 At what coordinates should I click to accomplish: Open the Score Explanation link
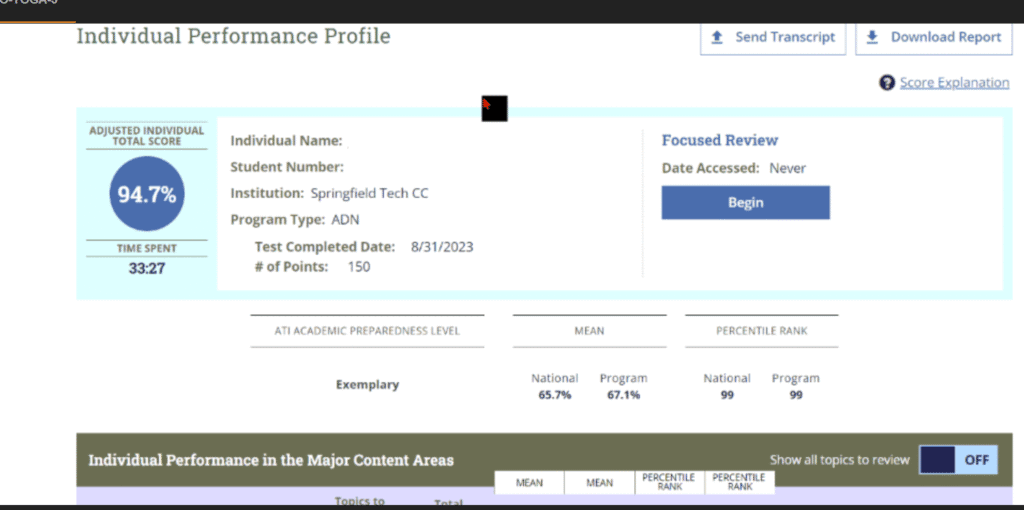[x=954, y=83]
